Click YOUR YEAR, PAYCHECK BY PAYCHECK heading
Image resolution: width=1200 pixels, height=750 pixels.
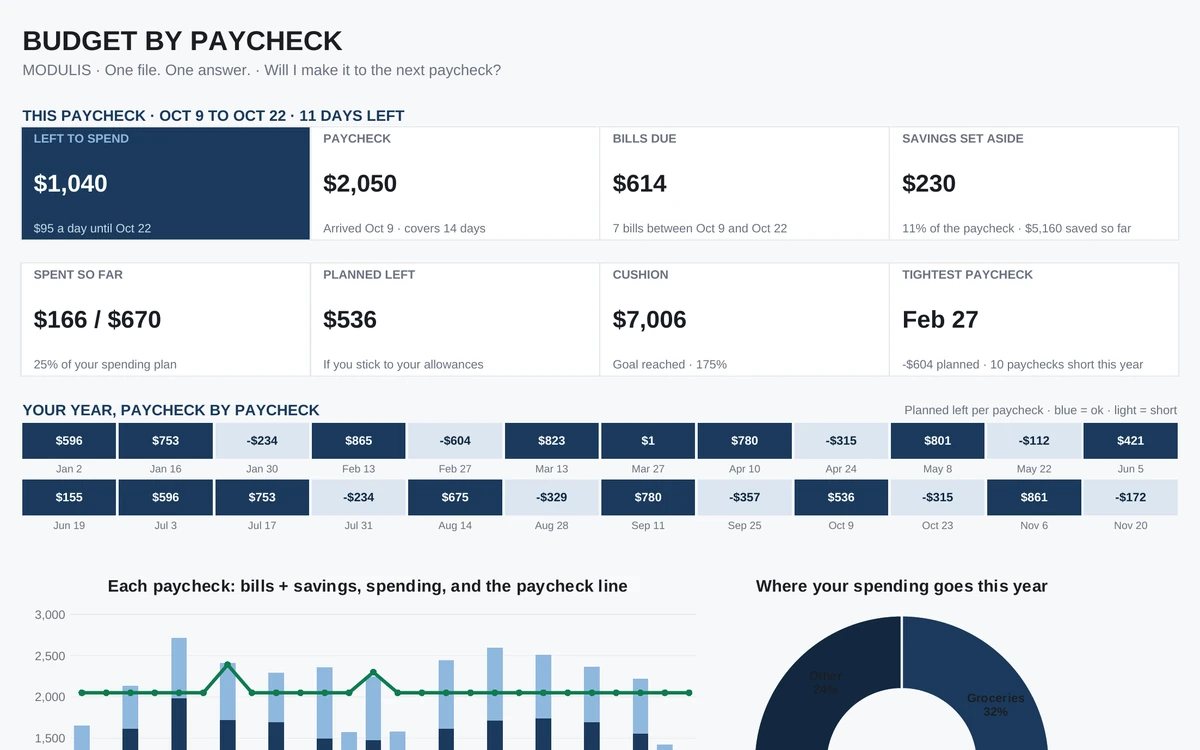click(171, 410)
